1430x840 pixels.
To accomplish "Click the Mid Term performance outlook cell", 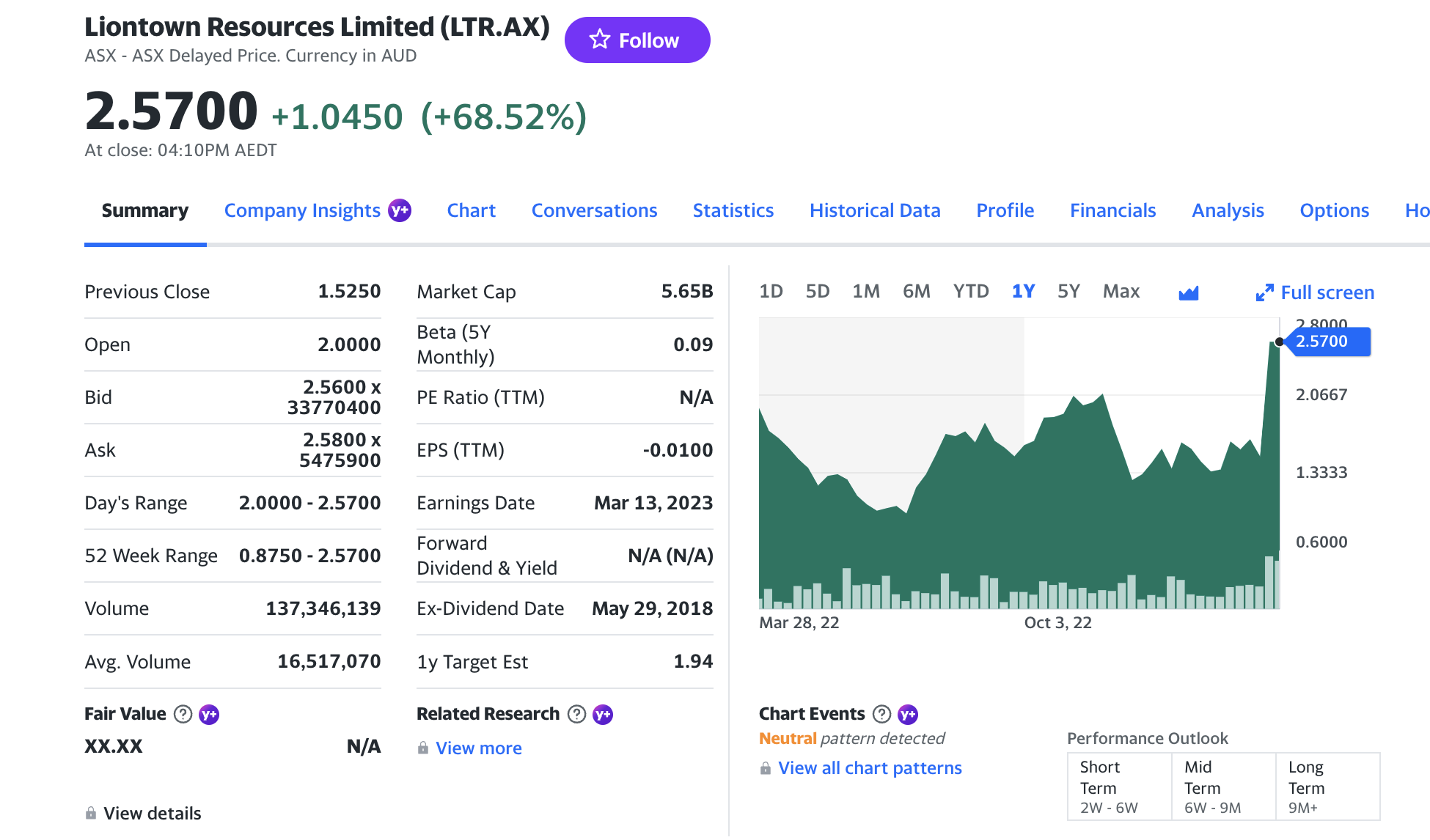I will tap(1224, 786).
